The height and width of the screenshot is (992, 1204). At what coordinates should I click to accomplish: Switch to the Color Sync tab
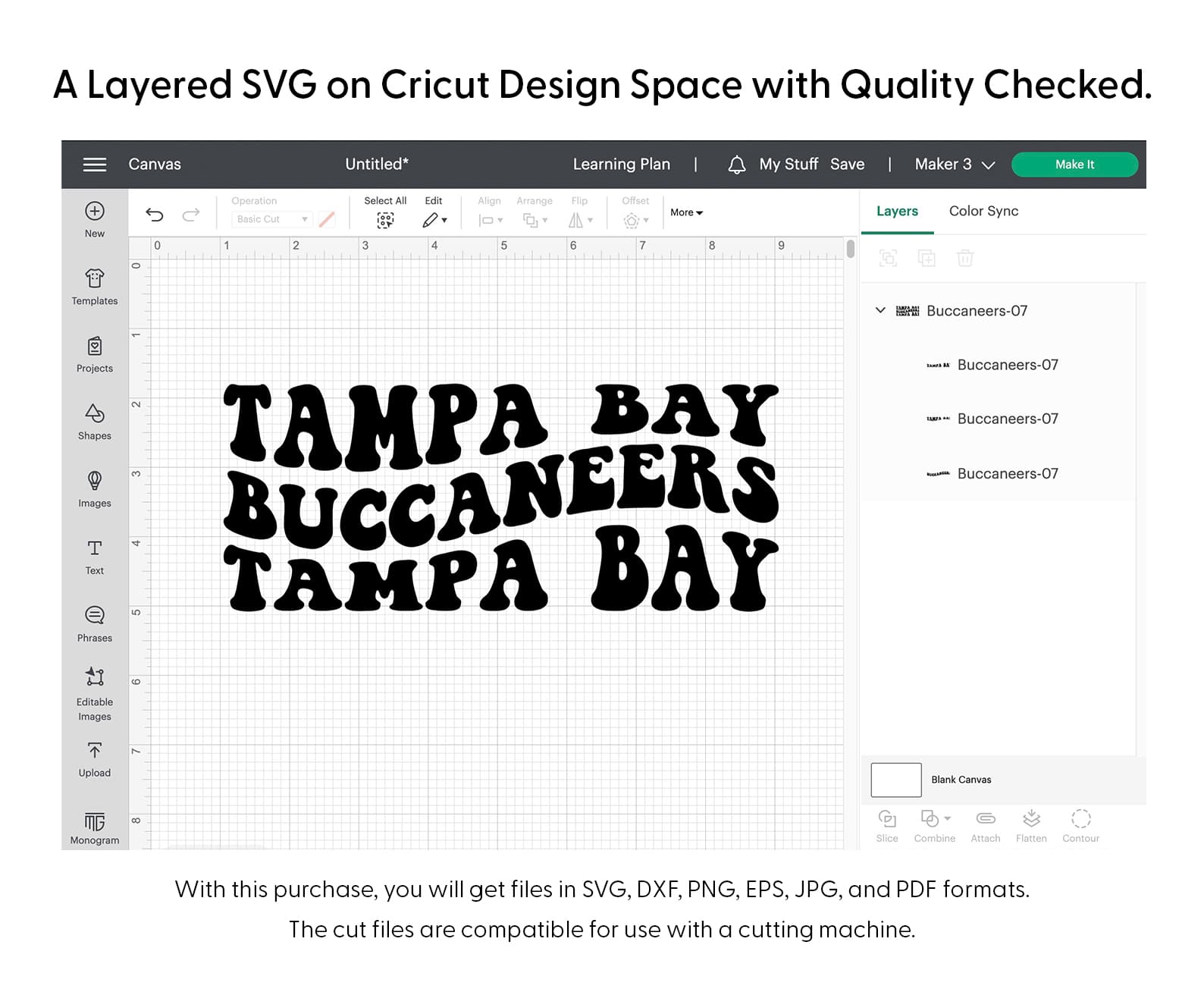983,212
